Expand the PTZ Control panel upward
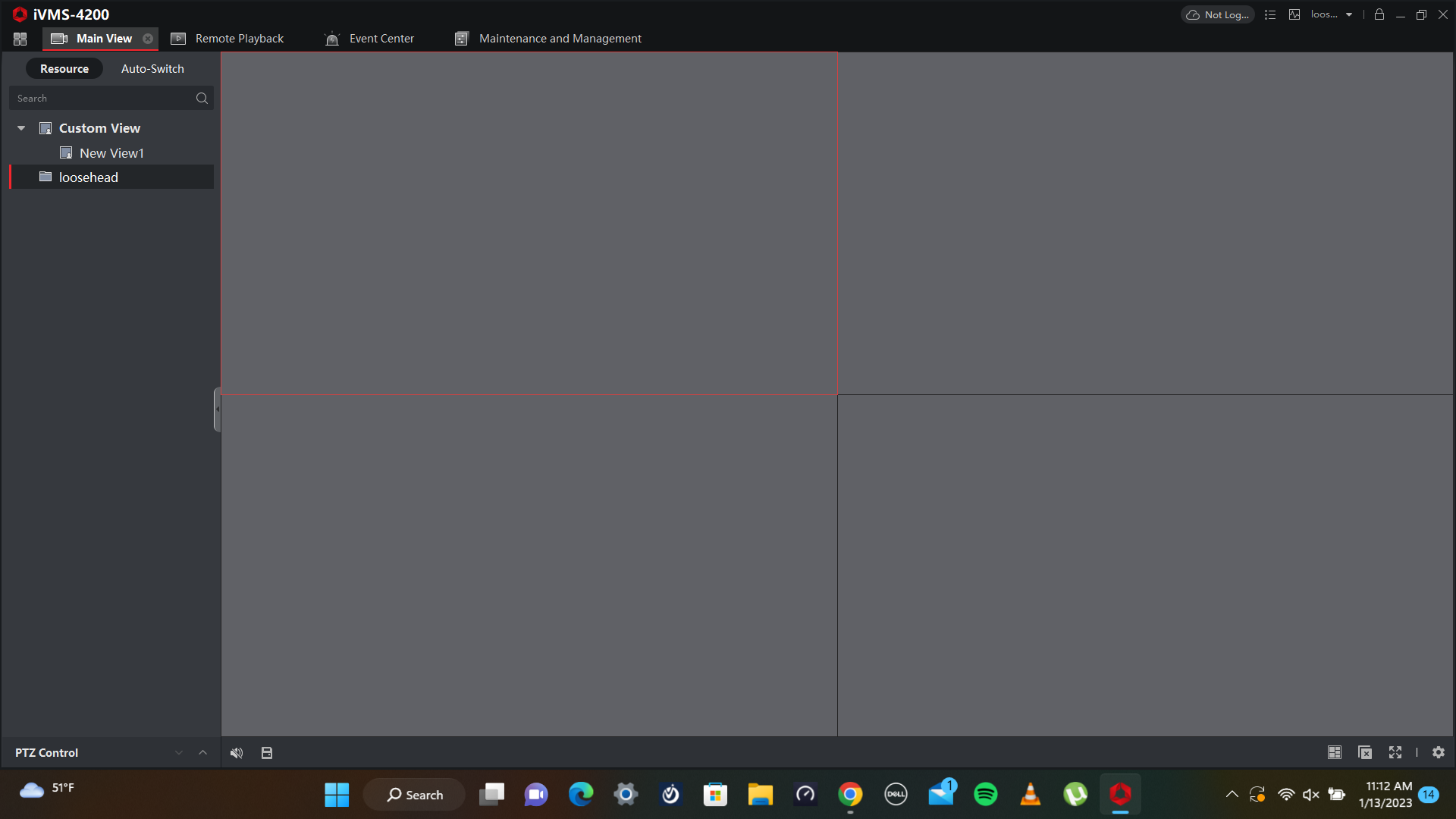 202,752
